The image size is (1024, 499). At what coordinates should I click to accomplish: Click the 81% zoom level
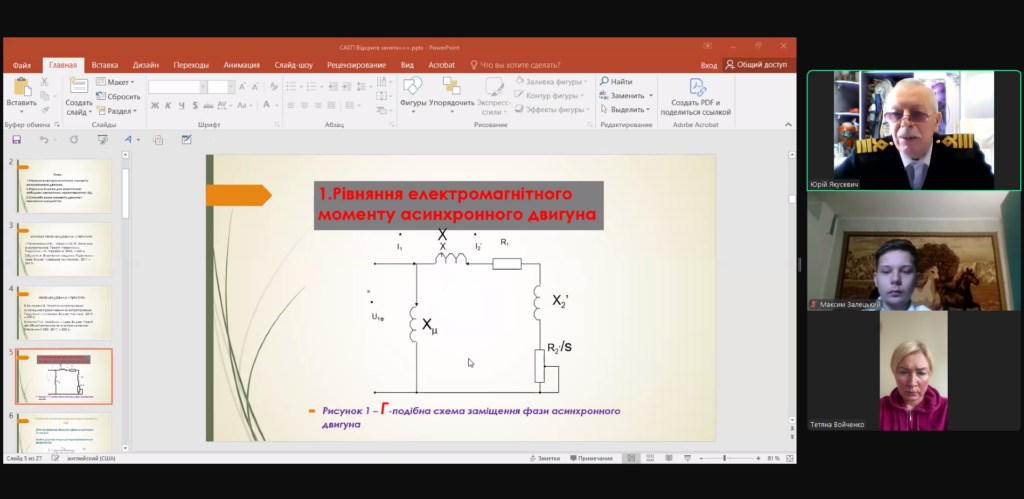[x=773, y=459]
